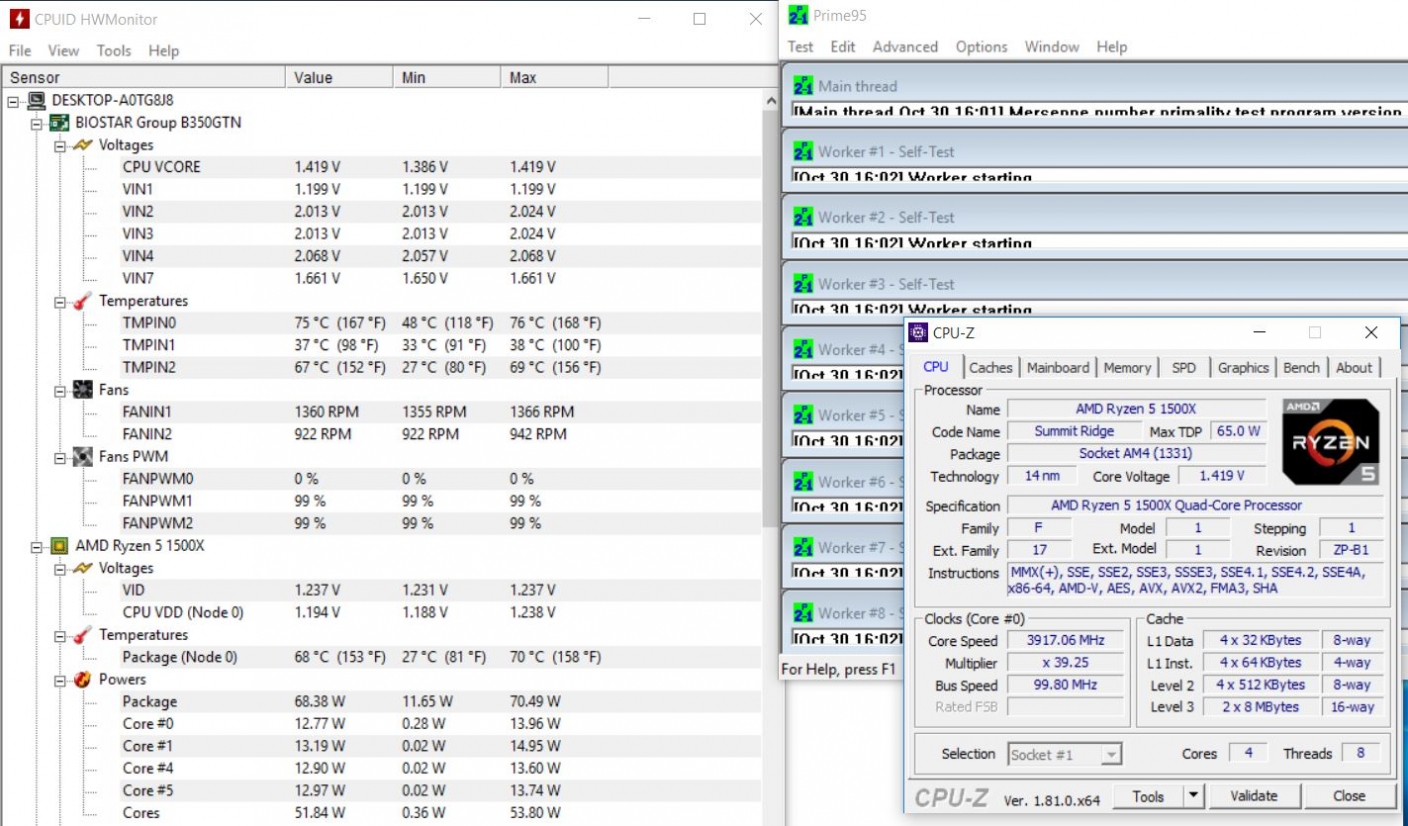This screenshot has height=826, width=1408.
Task: Click the Powers flame icon
Action: point(84,679)
